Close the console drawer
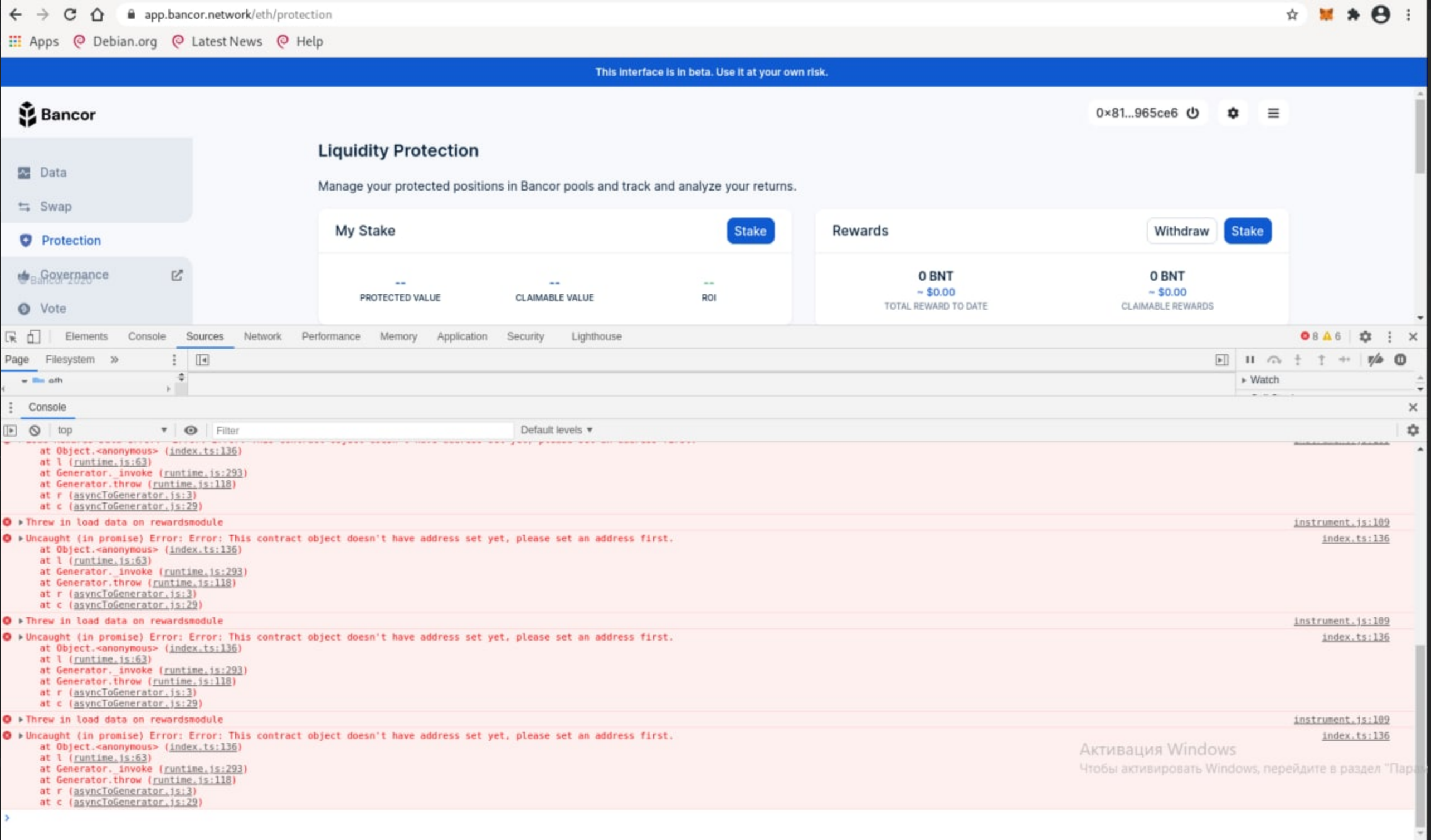The height and width of the screenshot is (840, 1431). pos(1412,407)
